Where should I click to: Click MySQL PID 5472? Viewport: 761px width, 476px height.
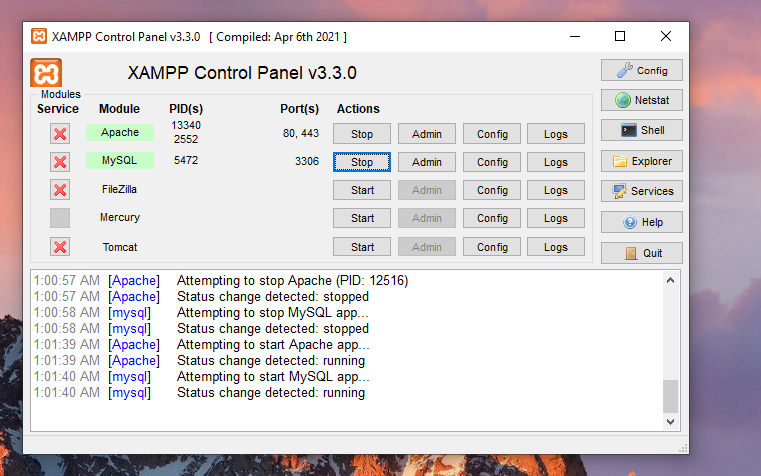[x=186, y=160]
